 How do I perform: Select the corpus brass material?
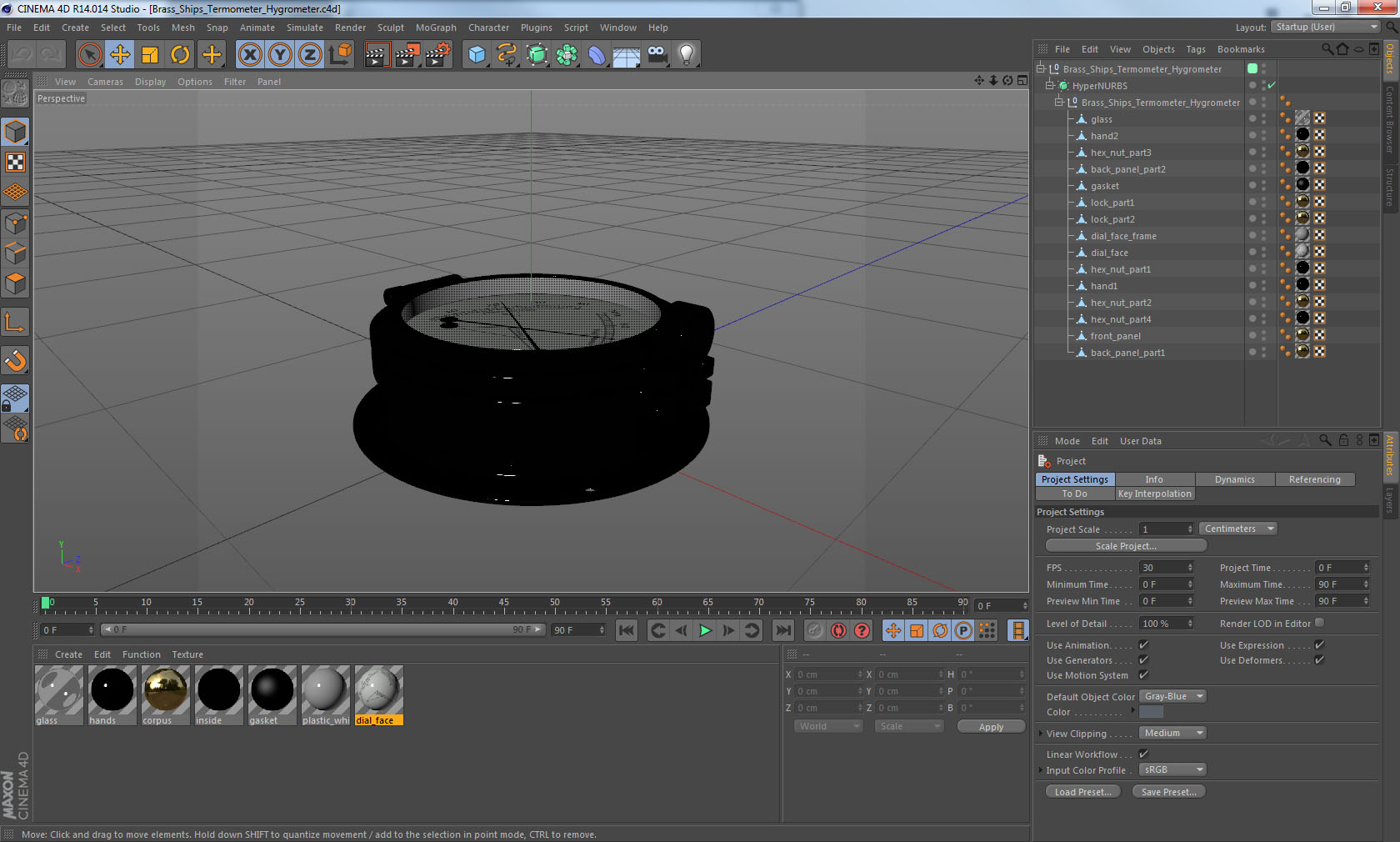click(165, 694)
